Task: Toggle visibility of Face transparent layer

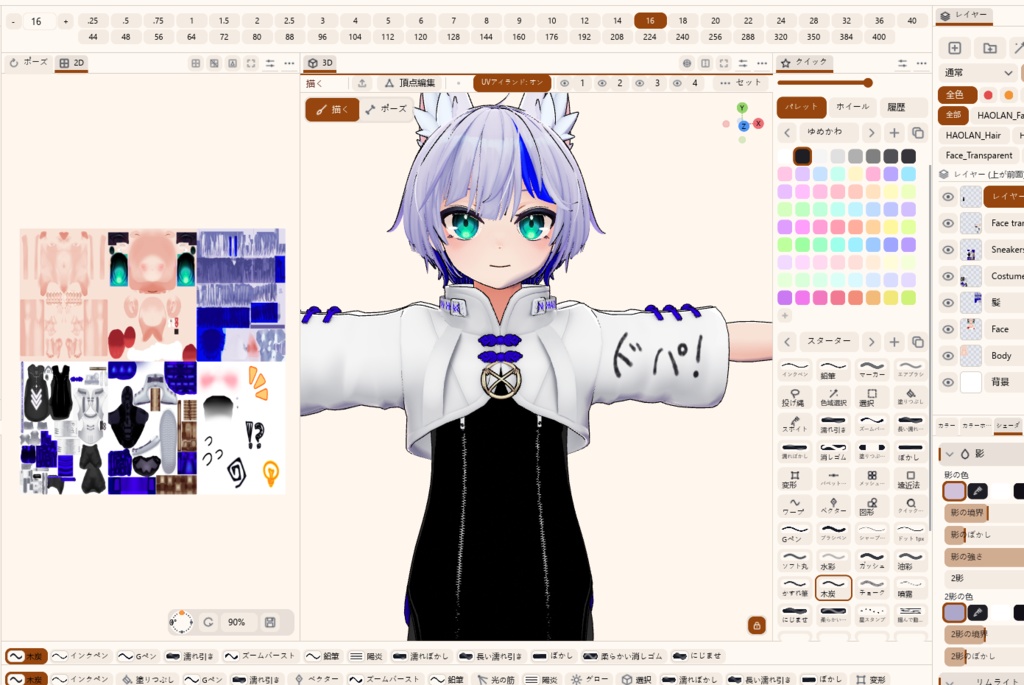Action: (948, 223)
